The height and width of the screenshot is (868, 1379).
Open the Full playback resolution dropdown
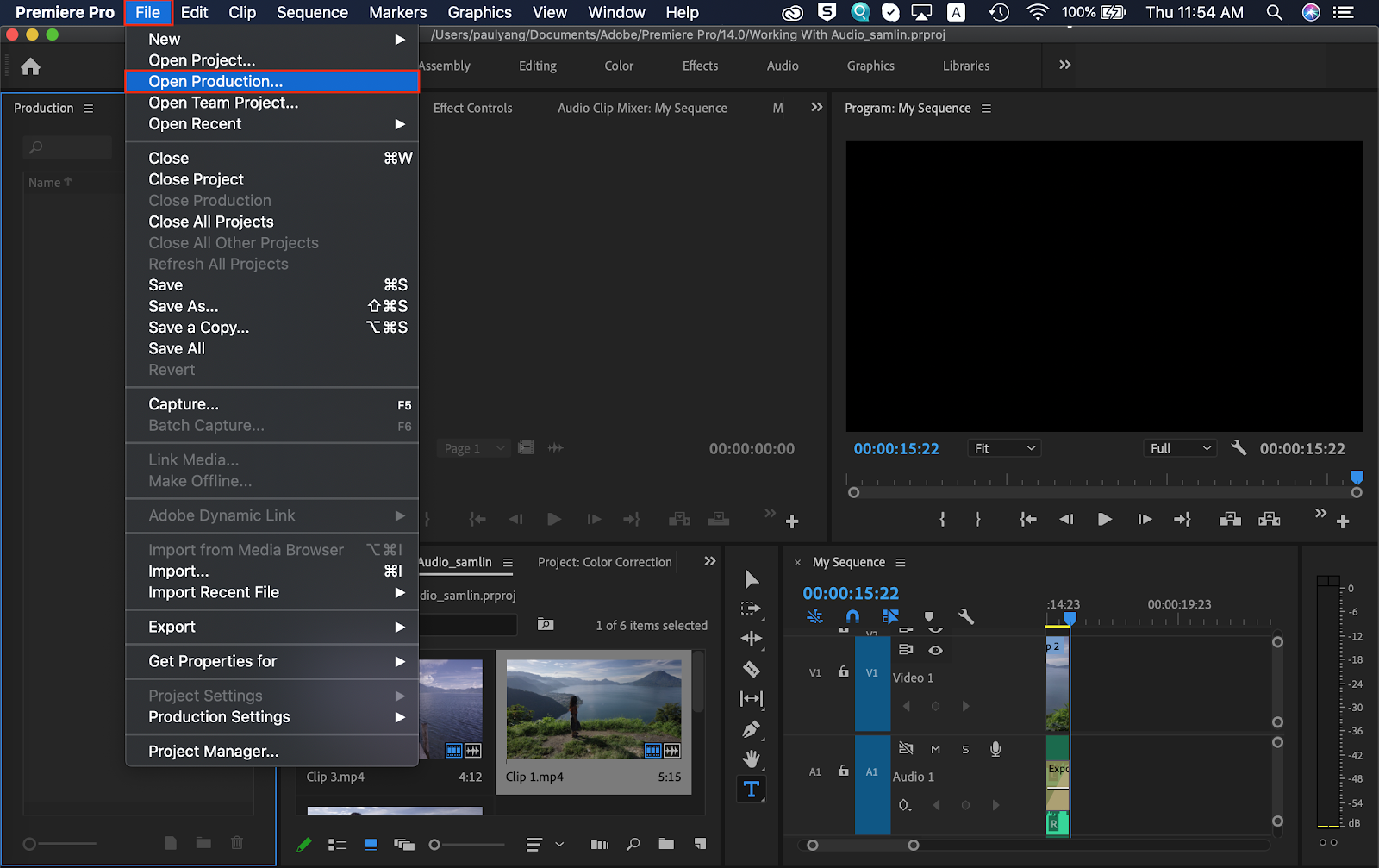coord(1181,448)
